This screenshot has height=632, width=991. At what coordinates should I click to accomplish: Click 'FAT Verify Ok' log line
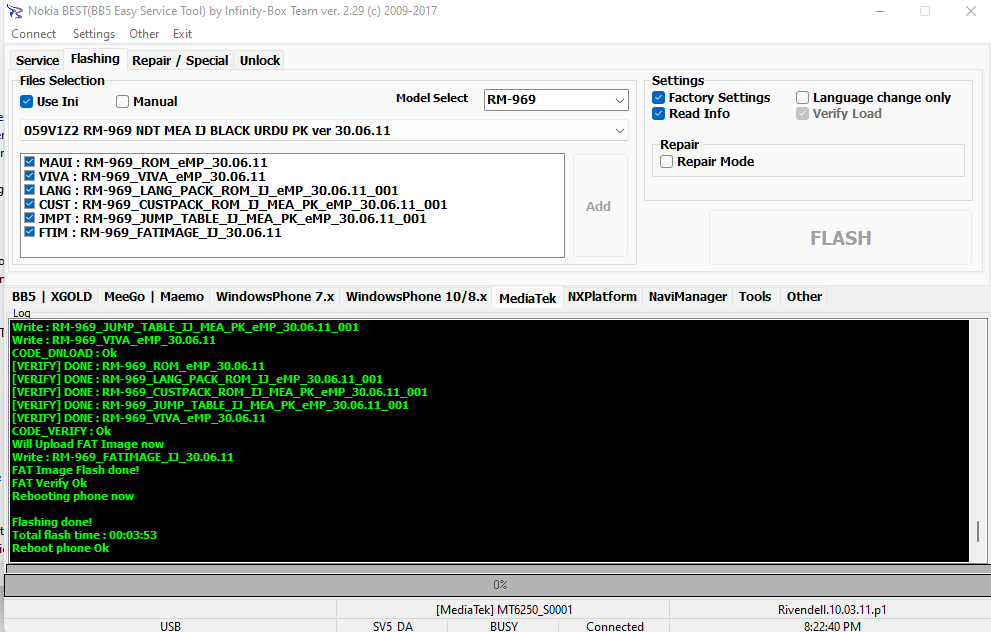point(49,483)
